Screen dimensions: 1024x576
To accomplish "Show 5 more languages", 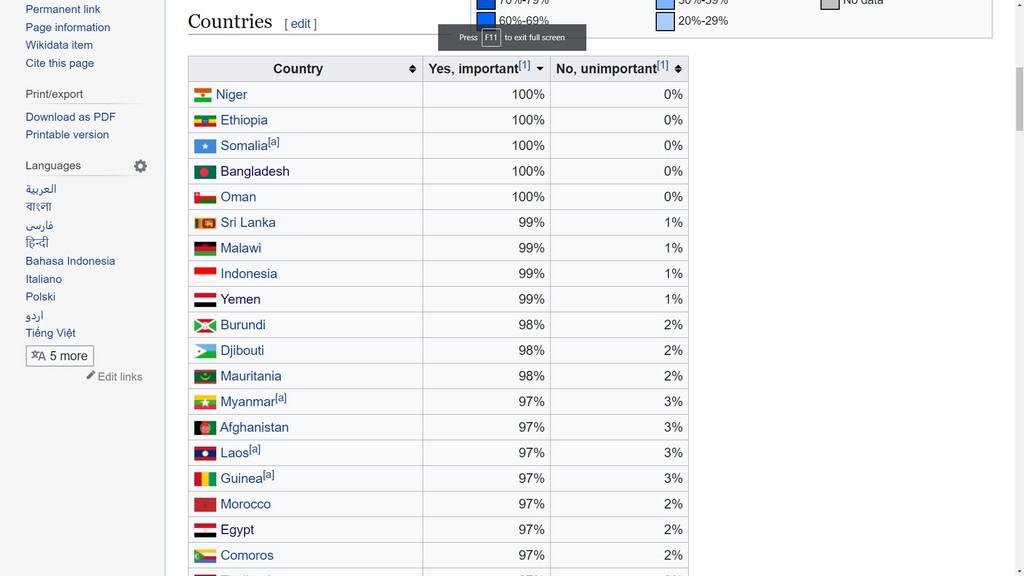I will pyautogui.click(x=60, y=356).
